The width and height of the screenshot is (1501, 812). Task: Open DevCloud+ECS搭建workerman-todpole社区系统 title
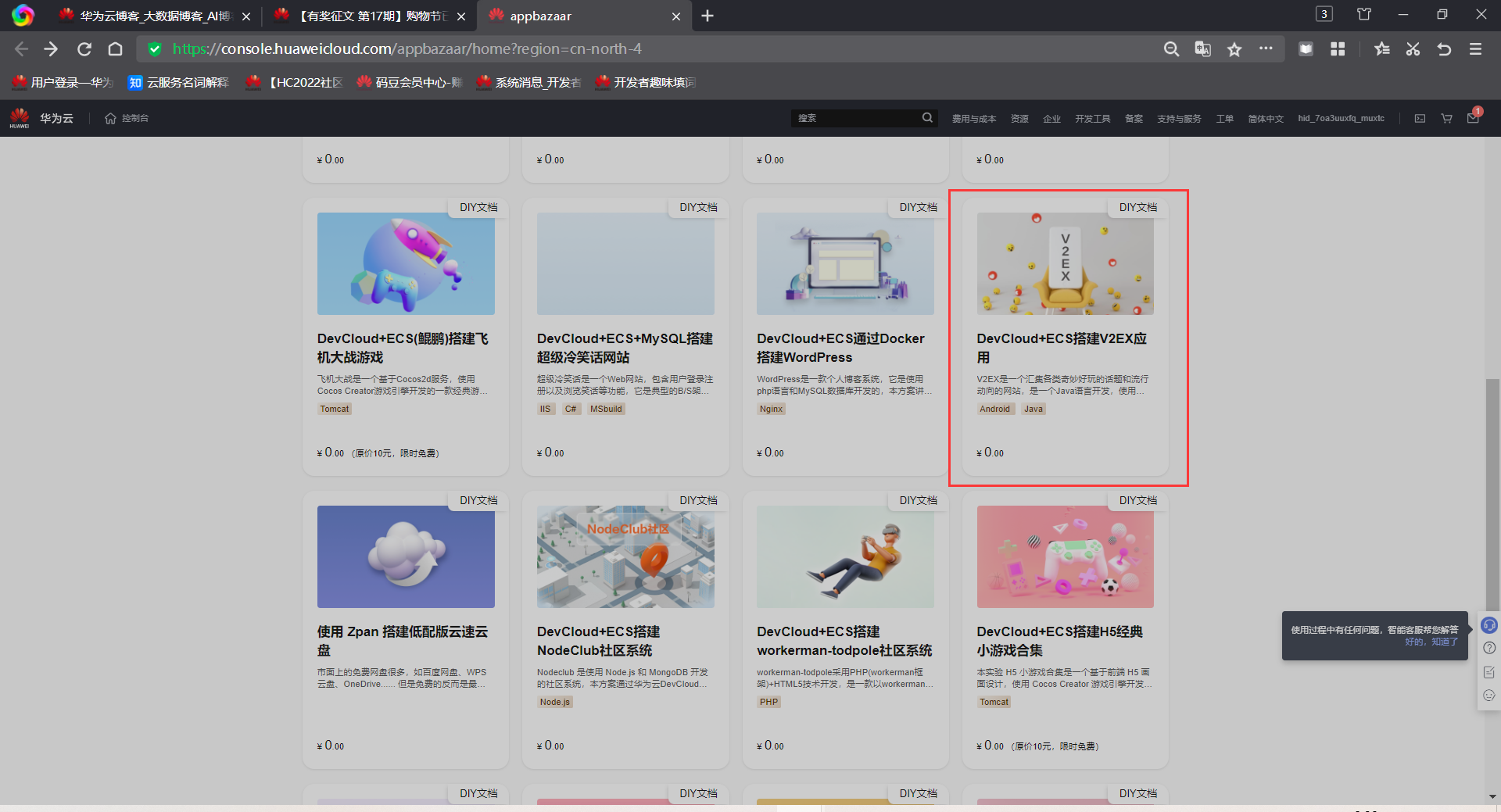(x=844, y=641)
